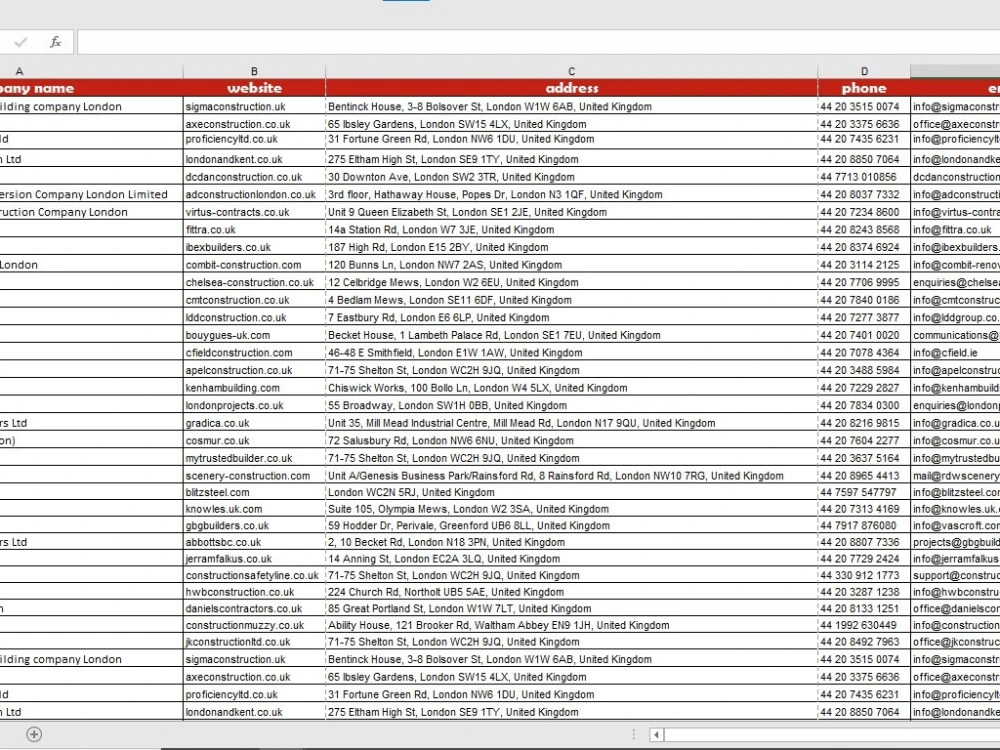Click address '30 Downton Ave, London SW2 3TR'
This screenshot has width=1000, height=750.
tap(411, 177)
